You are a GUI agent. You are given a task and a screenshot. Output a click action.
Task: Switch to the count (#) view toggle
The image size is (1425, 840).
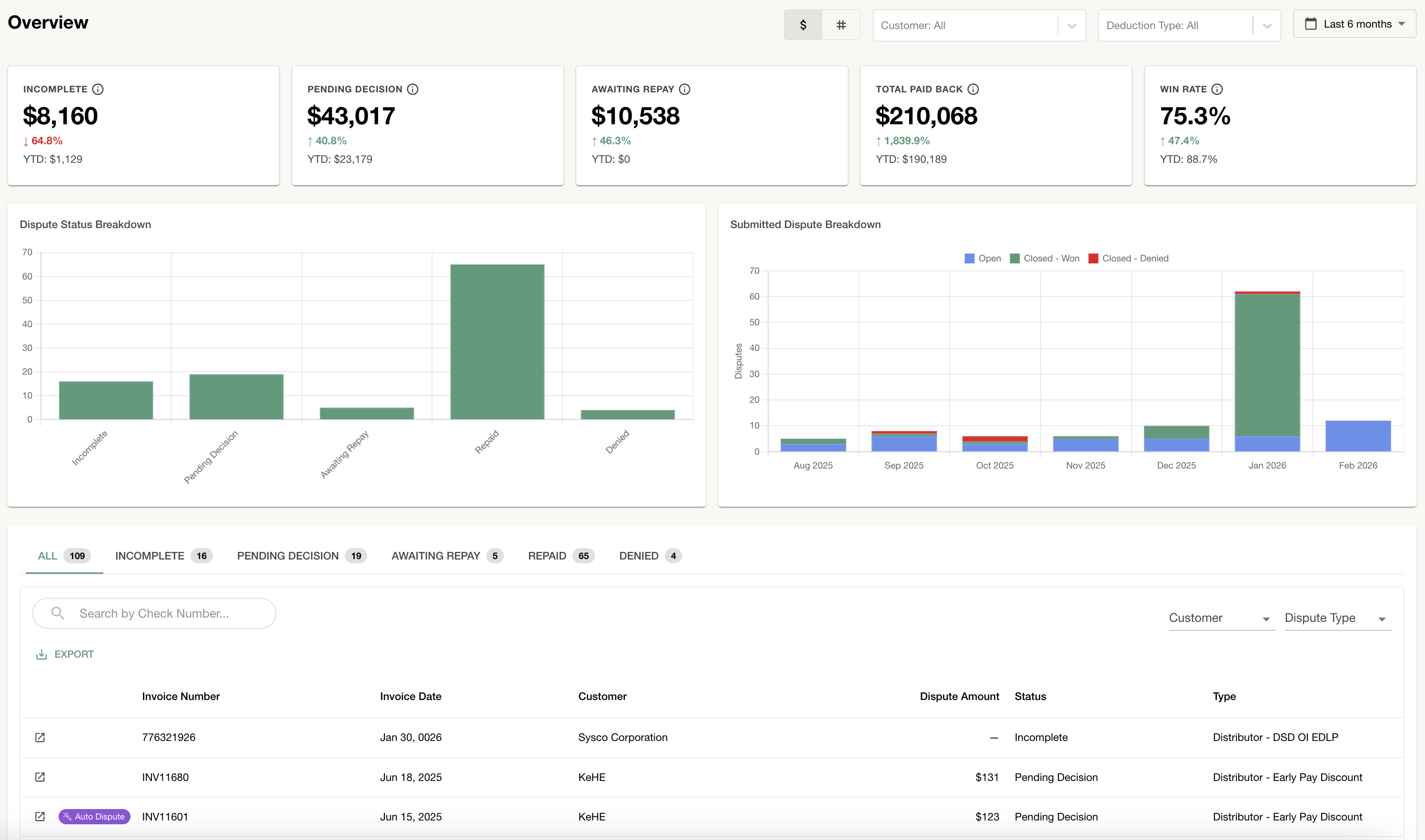841,25
